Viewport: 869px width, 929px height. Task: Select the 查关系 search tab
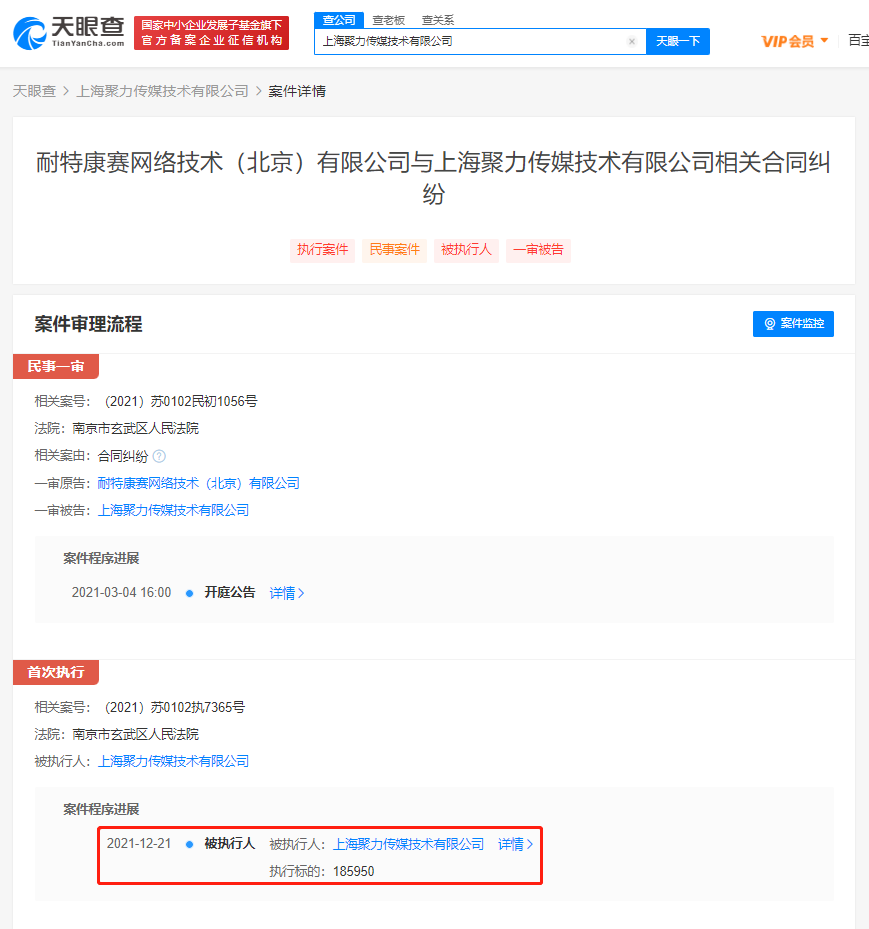[438, 20]
